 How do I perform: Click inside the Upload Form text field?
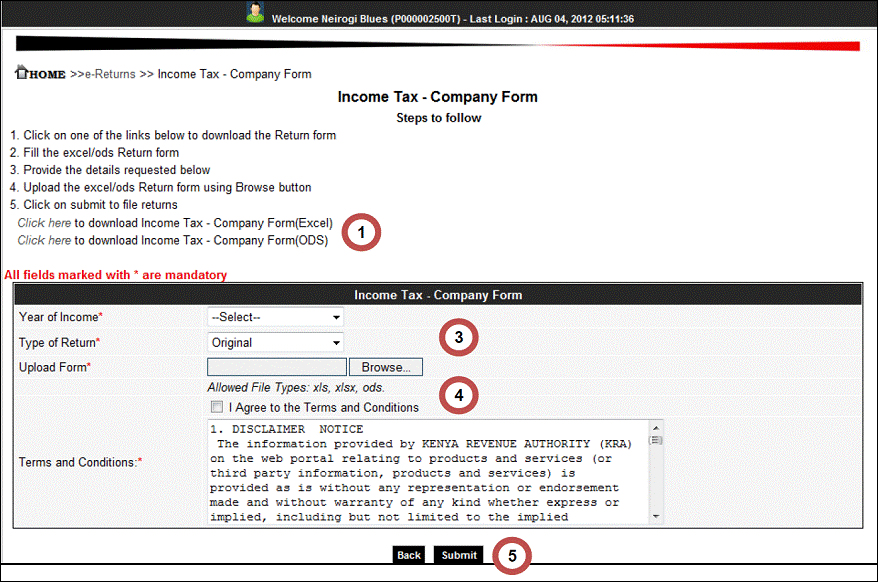(x=276, y=366)
